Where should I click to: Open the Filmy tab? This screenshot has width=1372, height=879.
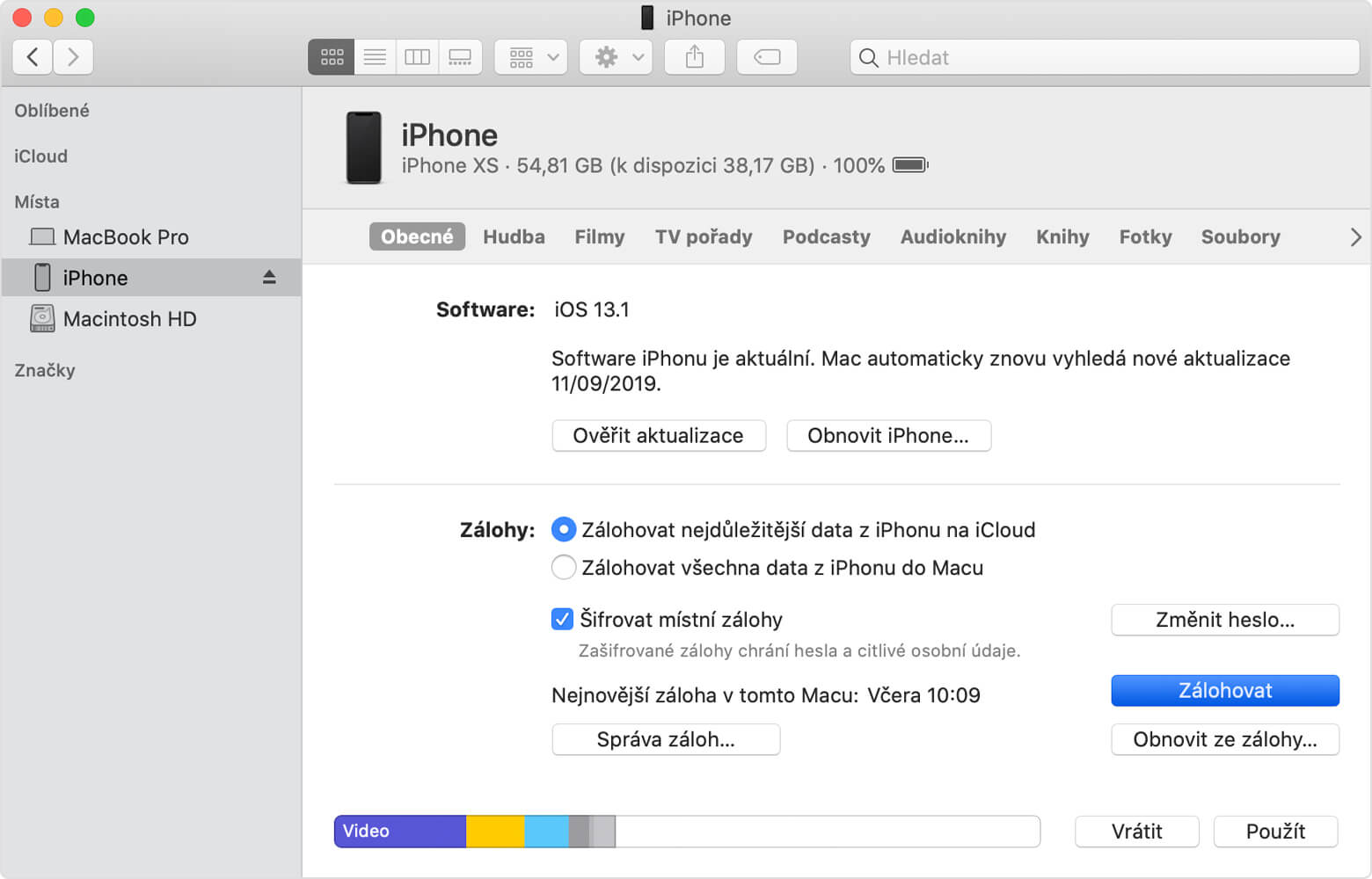(x=600, y=237)
